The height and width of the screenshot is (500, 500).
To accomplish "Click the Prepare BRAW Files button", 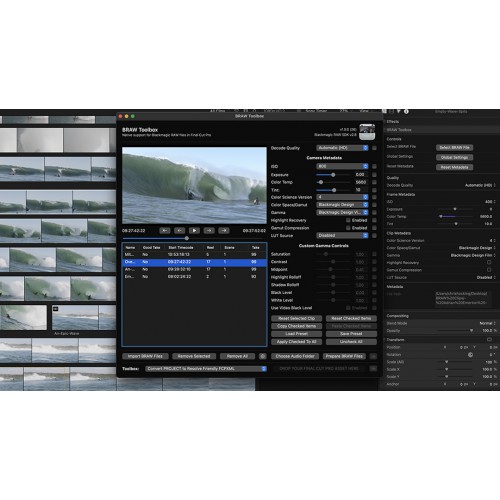I will pyautogui.click(x=344, y=356).
